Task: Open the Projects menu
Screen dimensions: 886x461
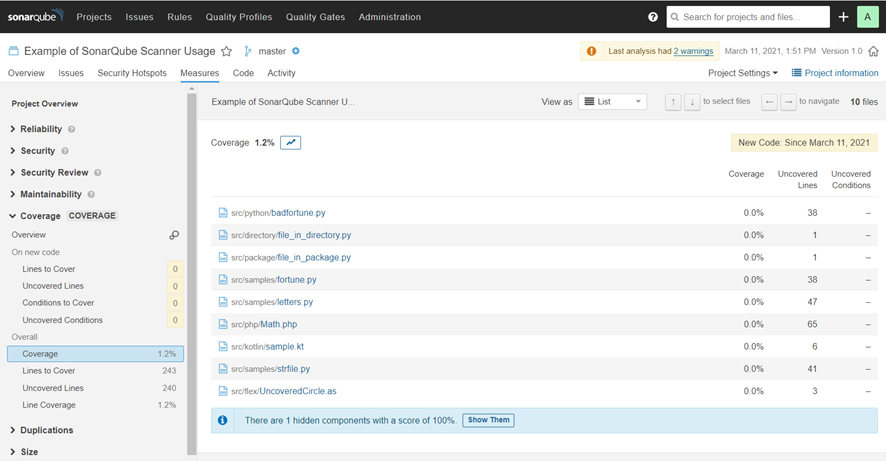Action: point(94,17)
